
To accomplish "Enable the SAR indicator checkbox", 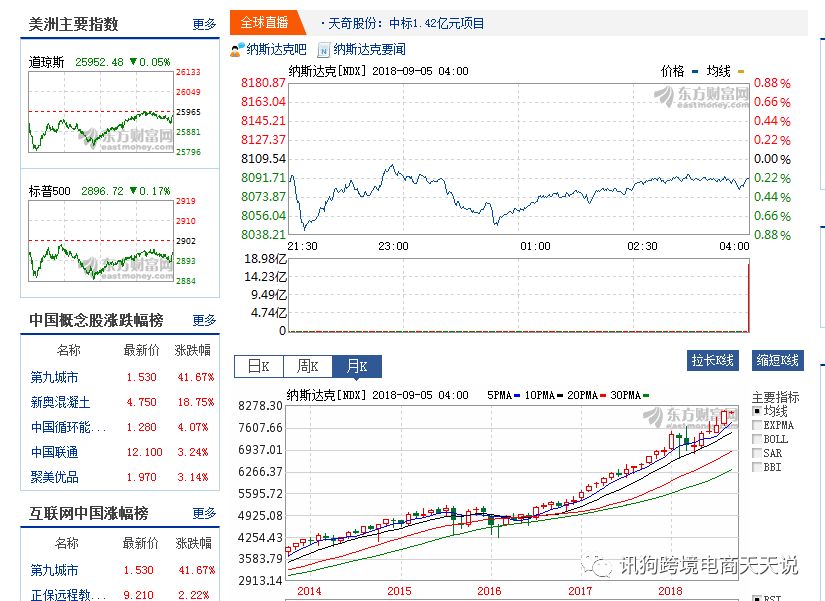I will click(x=757, y=453).
